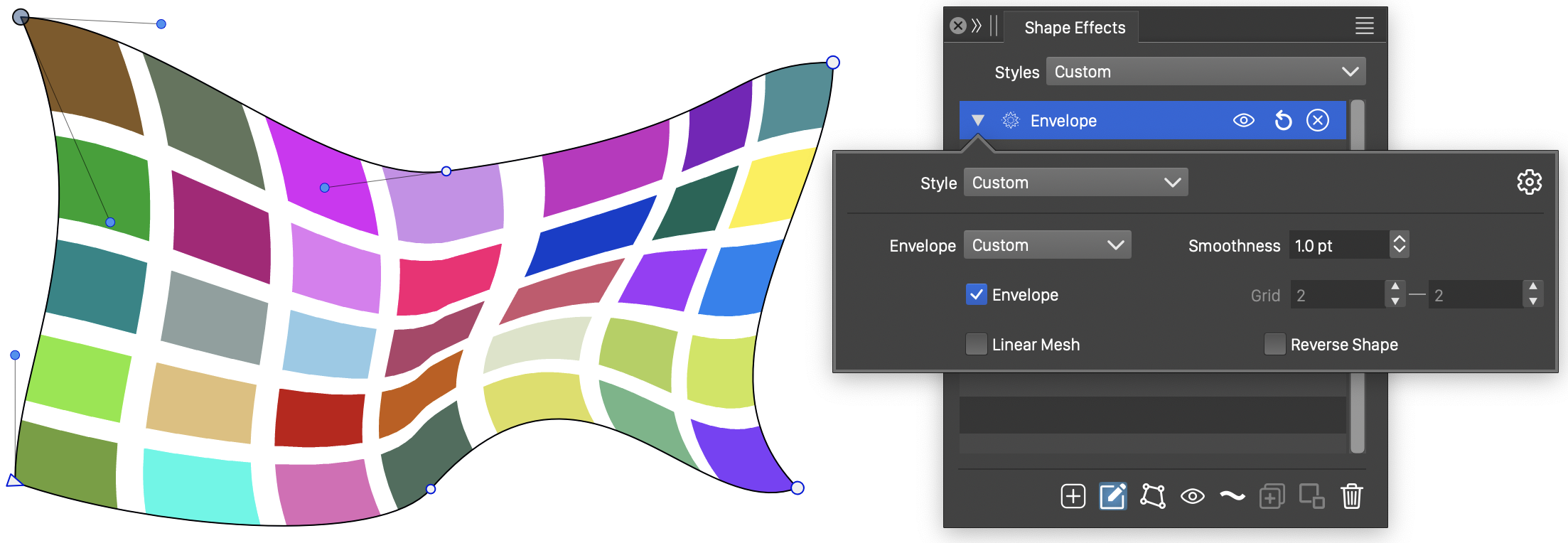Viewport: 1568px width, 543px height.
Task: Toggle visibility eye on the Envelope row
Action: pos(1243,121)
